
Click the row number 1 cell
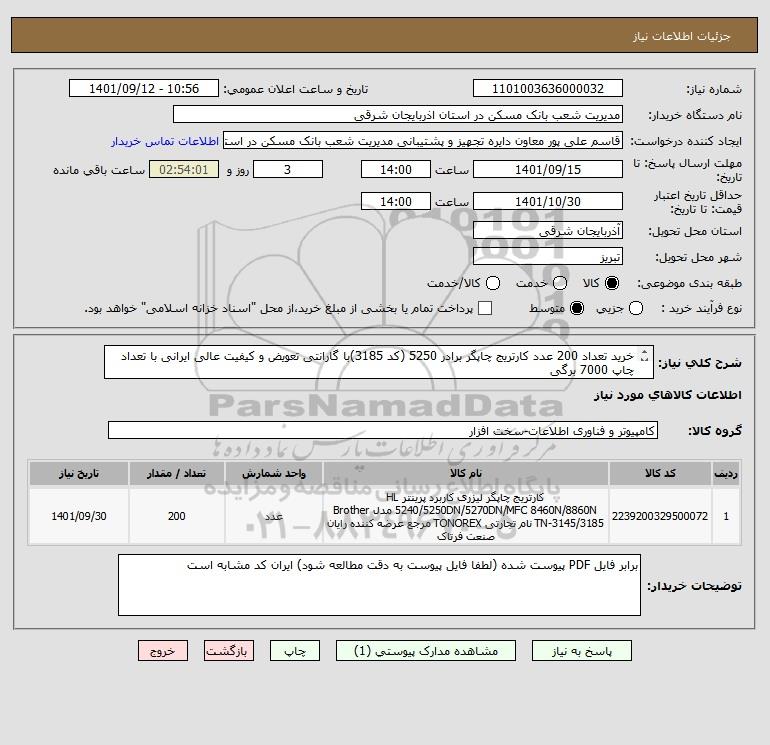726,516
